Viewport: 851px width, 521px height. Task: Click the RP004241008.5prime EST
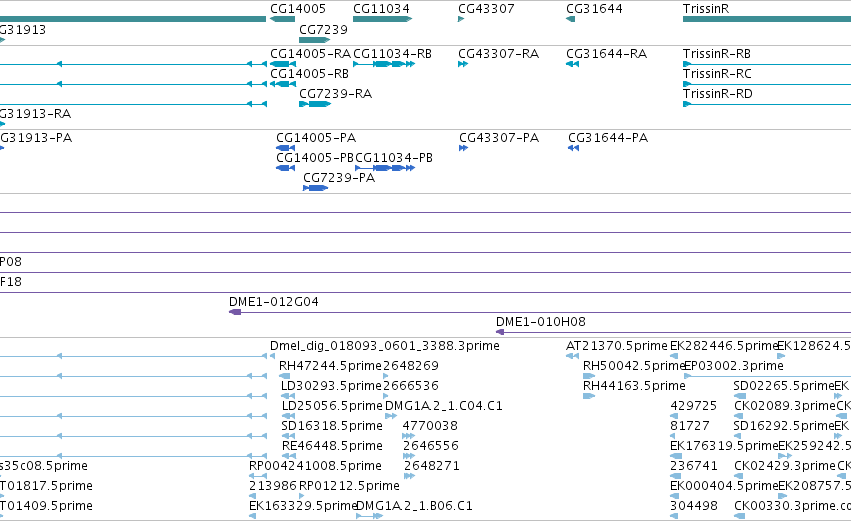[x=258, y=476]
